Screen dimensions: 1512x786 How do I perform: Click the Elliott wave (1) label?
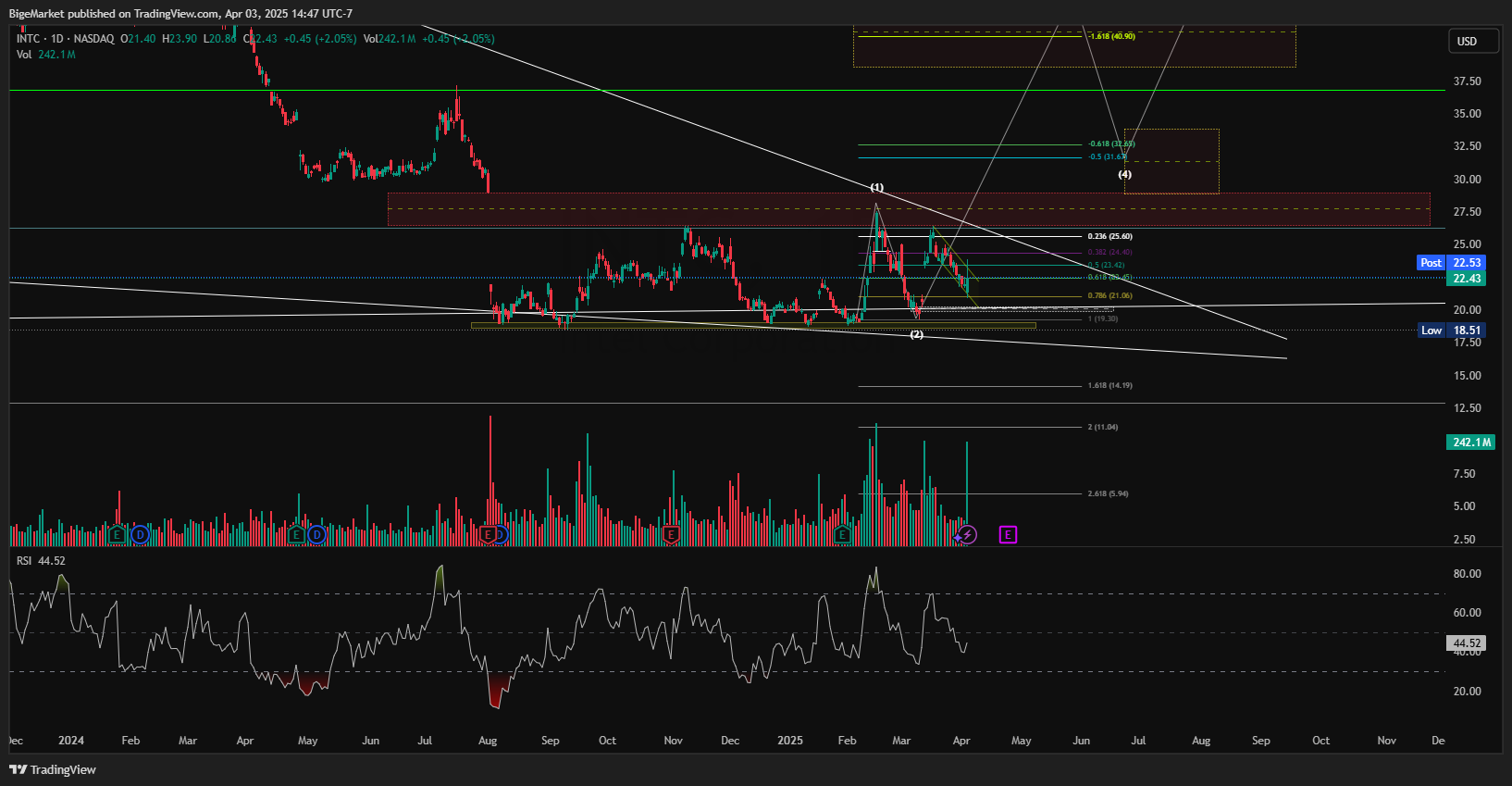point(876,188)
